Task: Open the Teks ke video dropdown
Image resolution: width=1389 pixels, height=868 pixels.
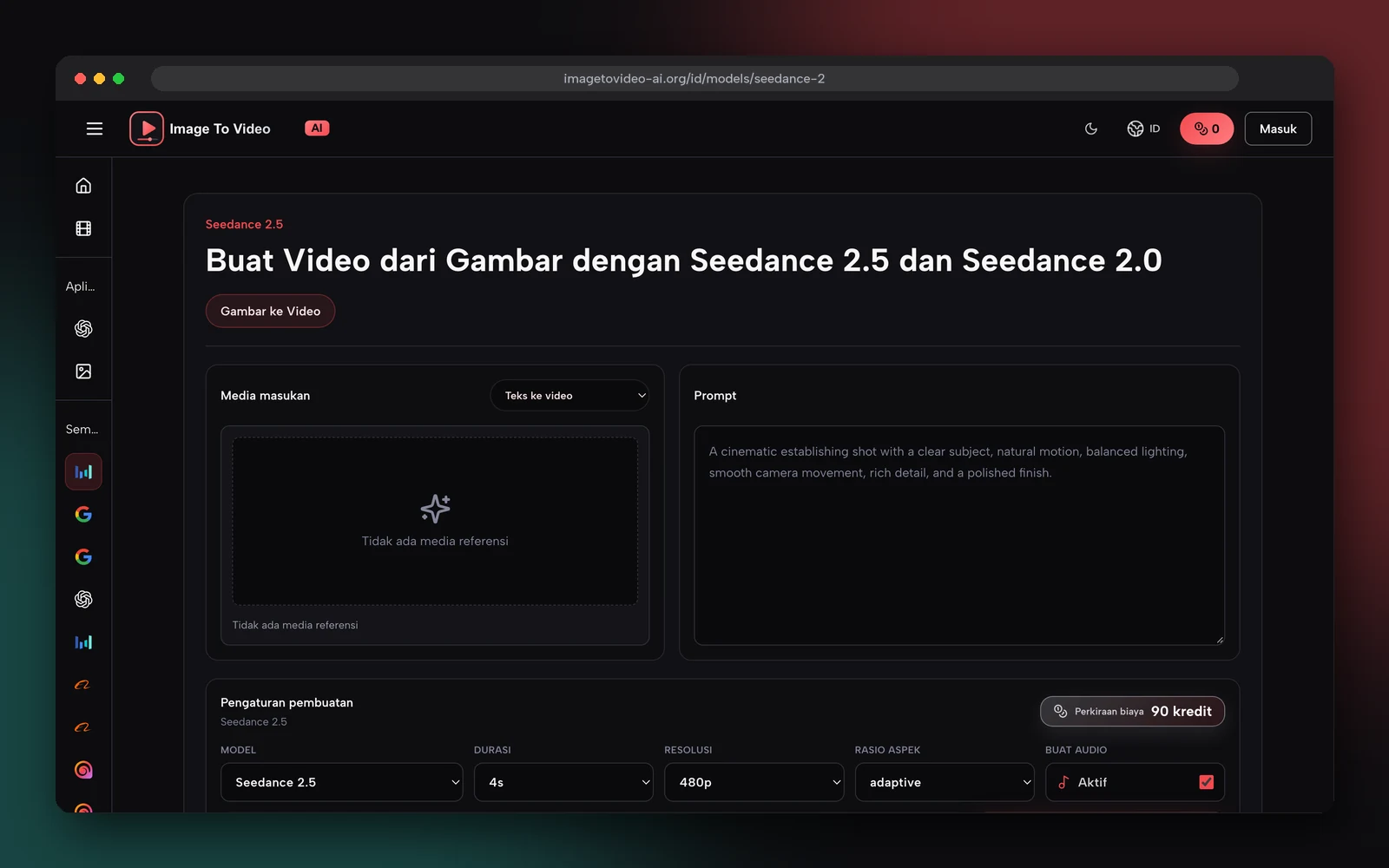Action: 569,395
